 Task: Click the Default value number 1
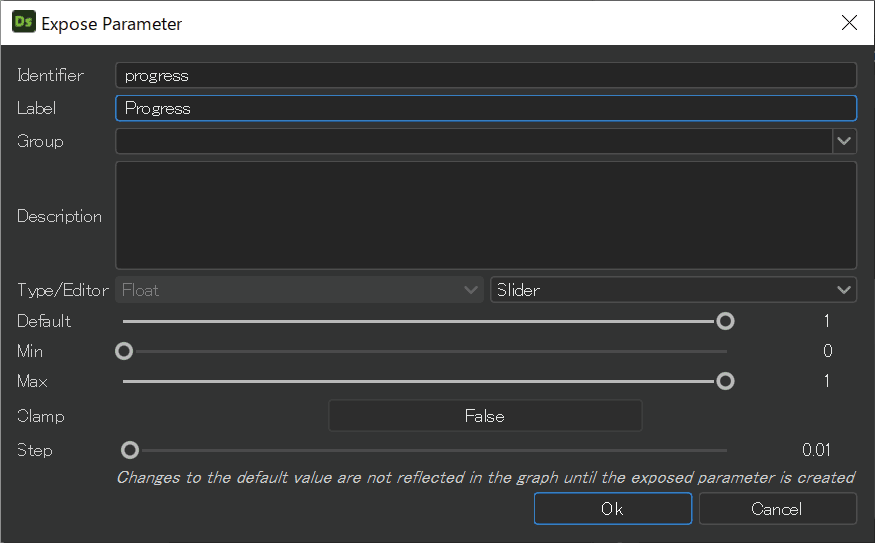point(826,321)
